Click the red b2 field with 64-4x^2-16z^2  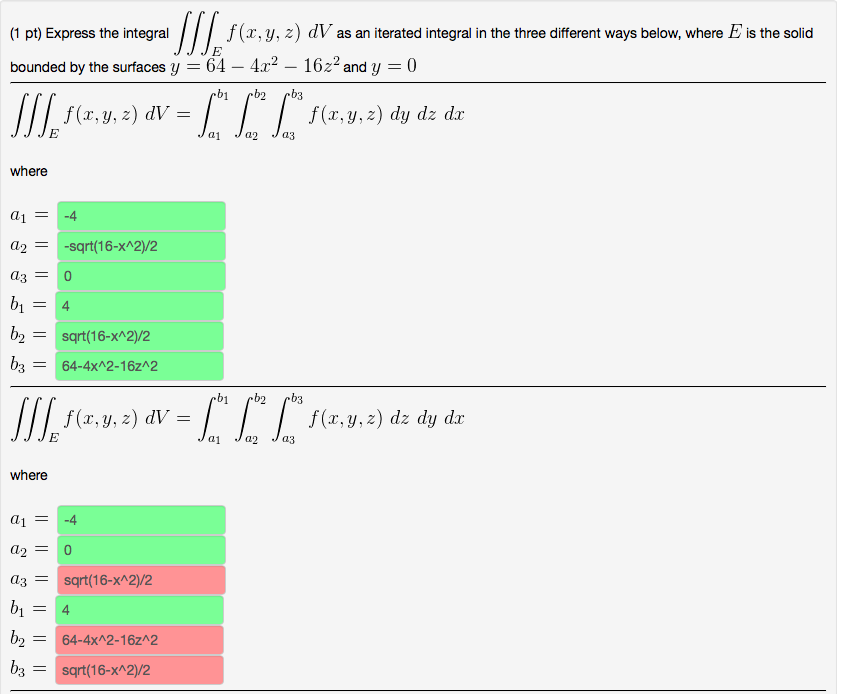(x=140, y=639)
